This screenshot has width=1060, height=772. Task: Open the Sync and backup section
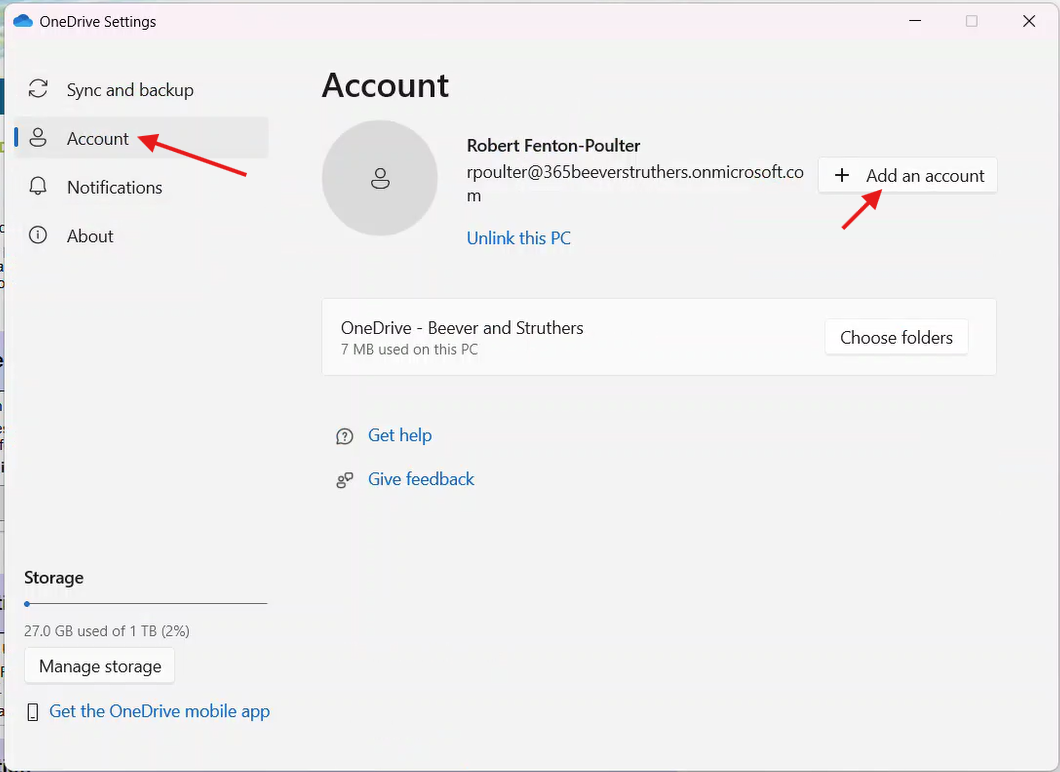coord(130,90)
